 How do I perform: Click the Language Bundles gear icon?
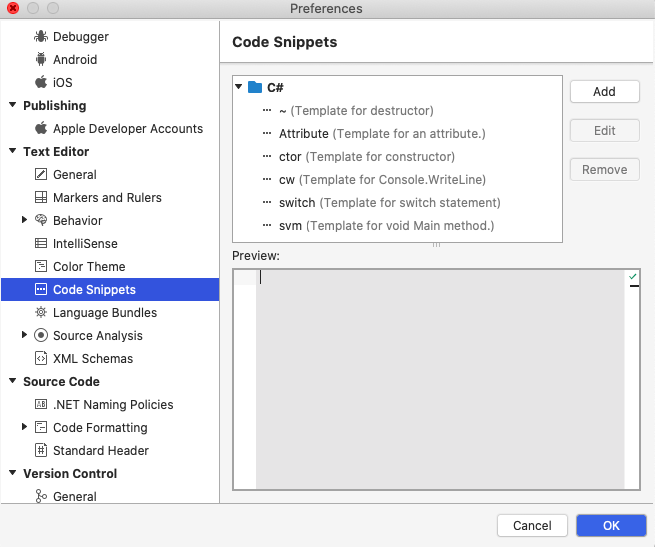click(41, 313)
